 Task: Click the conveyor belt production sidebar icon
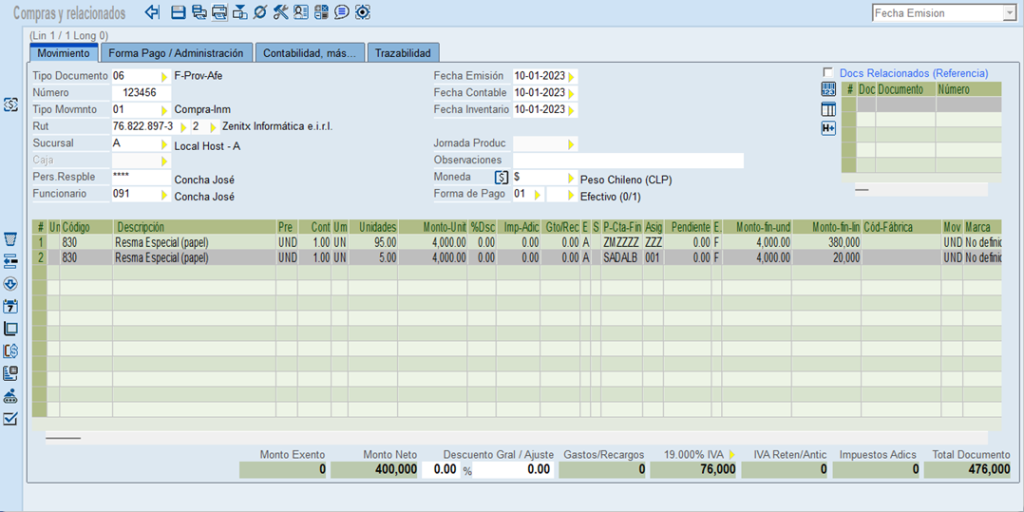point(10,396)
